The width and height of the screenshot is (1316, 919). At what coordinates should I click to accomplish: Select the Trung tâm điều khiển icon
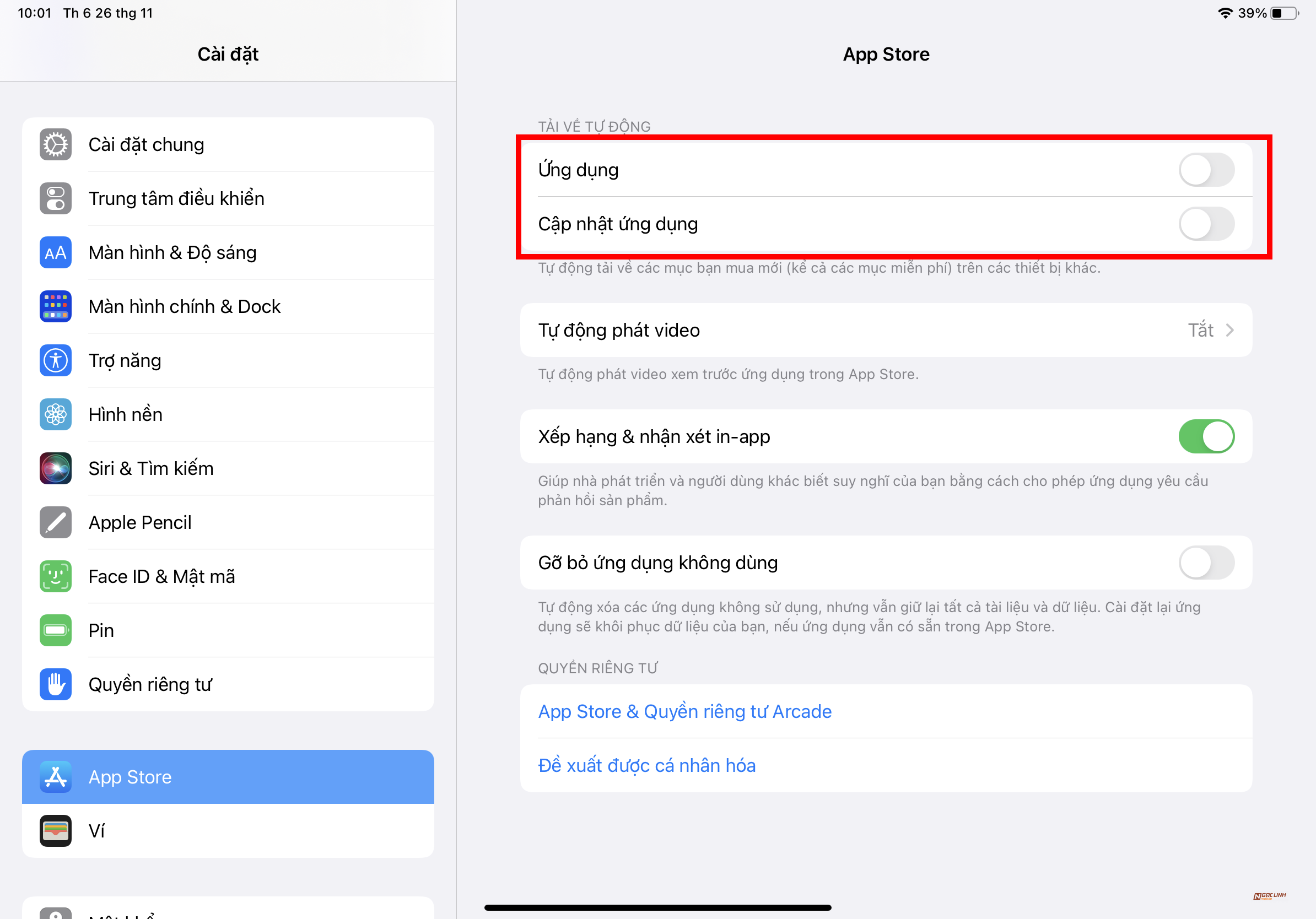[55, 198]
